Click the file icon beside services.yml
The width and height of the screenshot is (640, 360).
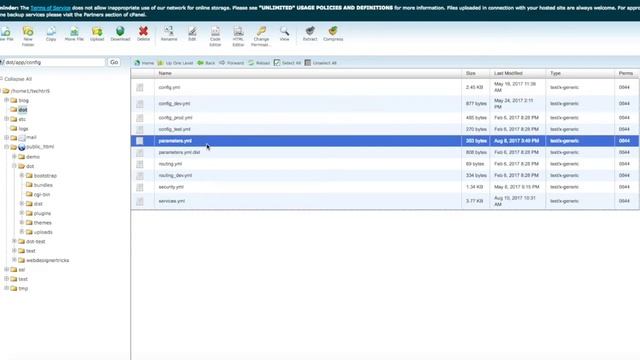pos(140,201)
